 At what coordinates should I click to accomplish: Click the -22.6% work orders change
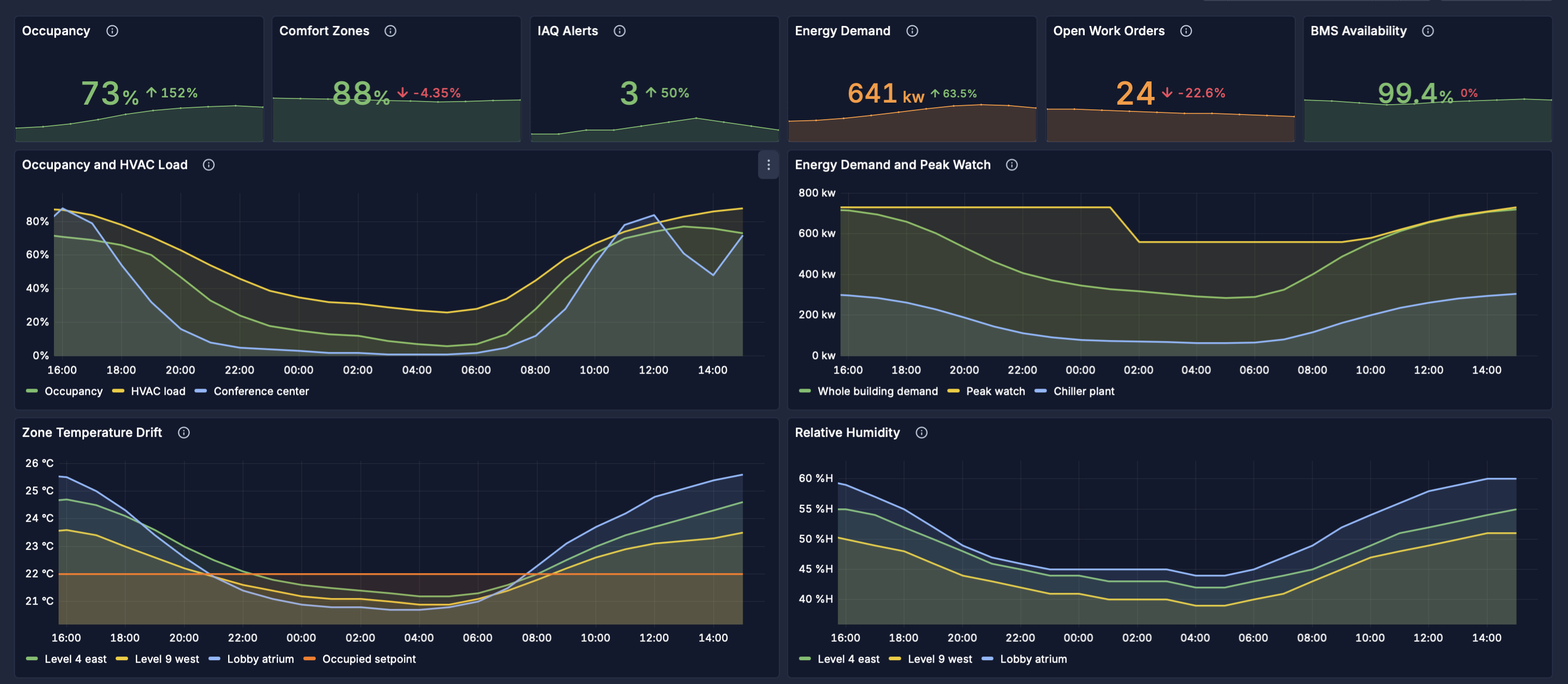click(1194, 93)
